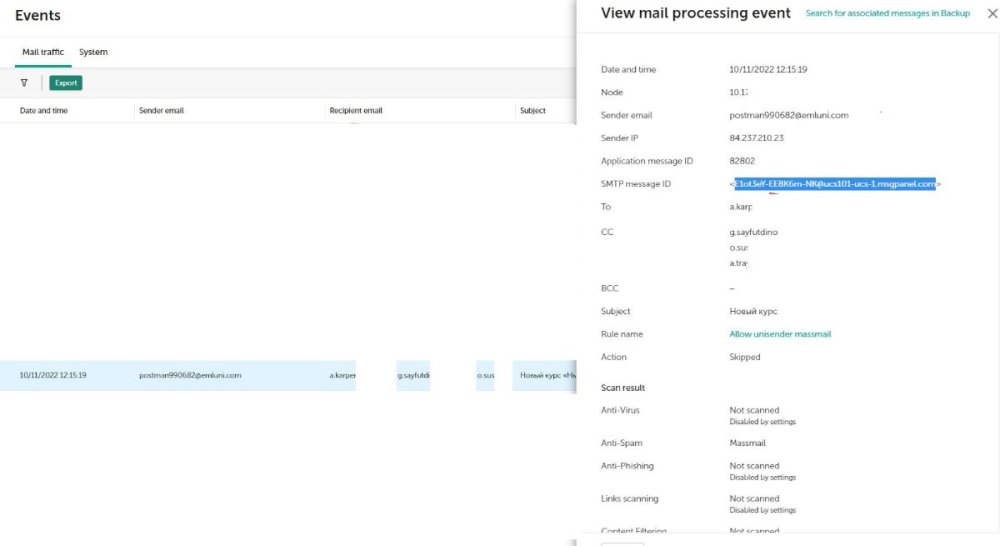The width and height of the screenshot is (1000, 546).
Task: Click postman990682@emluni.com in the table row
Action: click(x=190, y=375)
